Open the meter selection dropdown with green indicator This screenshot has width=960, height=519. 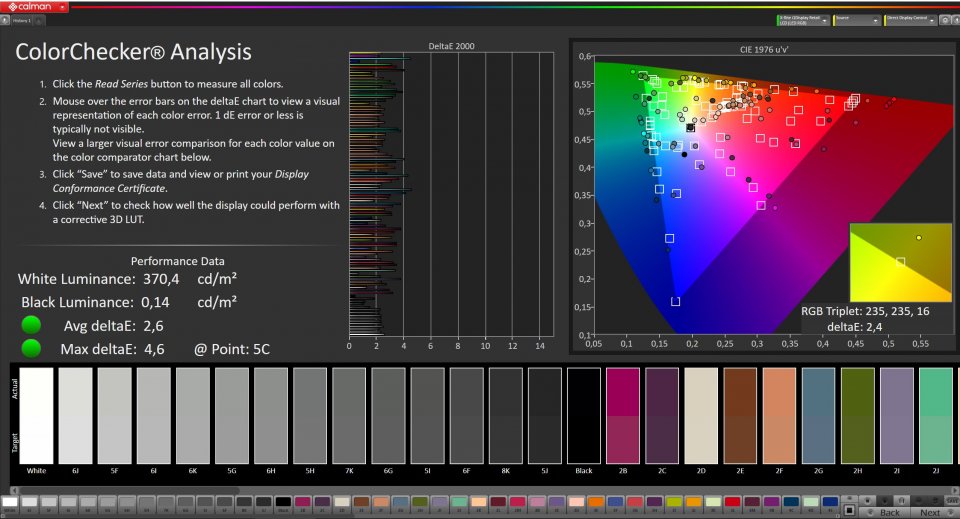[803, 20]
